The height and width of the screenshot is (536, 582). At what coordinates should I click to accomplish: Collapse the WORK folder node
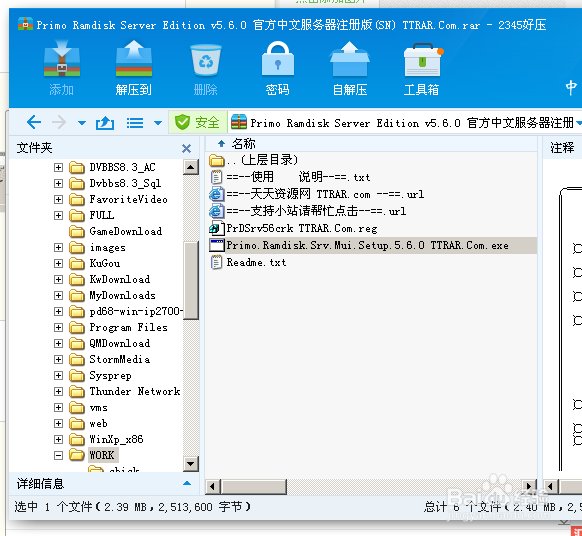pos(58,455)
